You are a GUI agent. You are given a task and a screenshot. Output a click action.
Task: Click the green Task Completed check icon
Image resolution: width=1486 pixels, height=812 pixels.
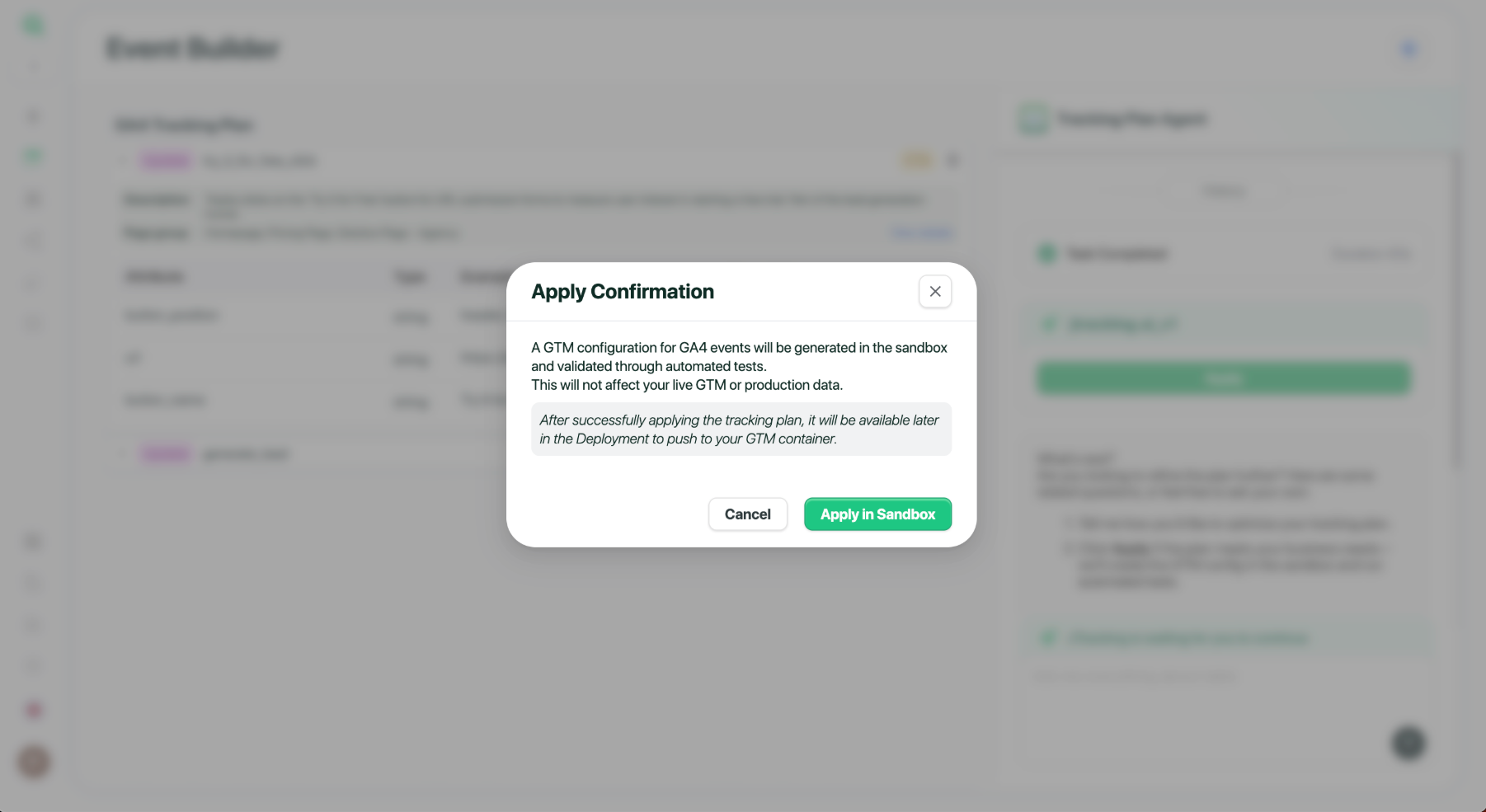click(1047, 254)
